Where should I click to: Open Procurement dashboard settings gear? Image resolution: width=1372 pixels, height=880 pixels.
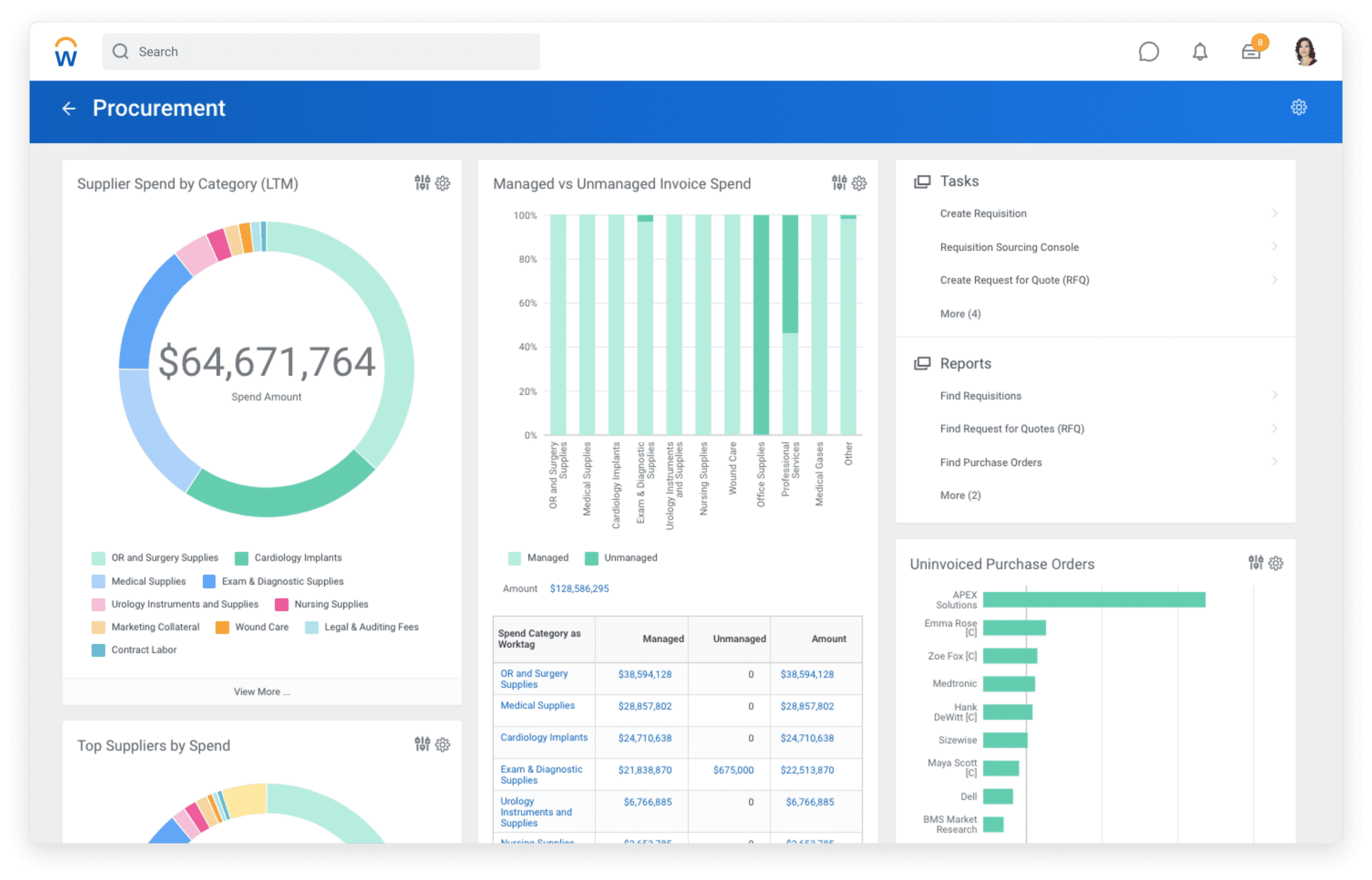(x=1298, y=107)
